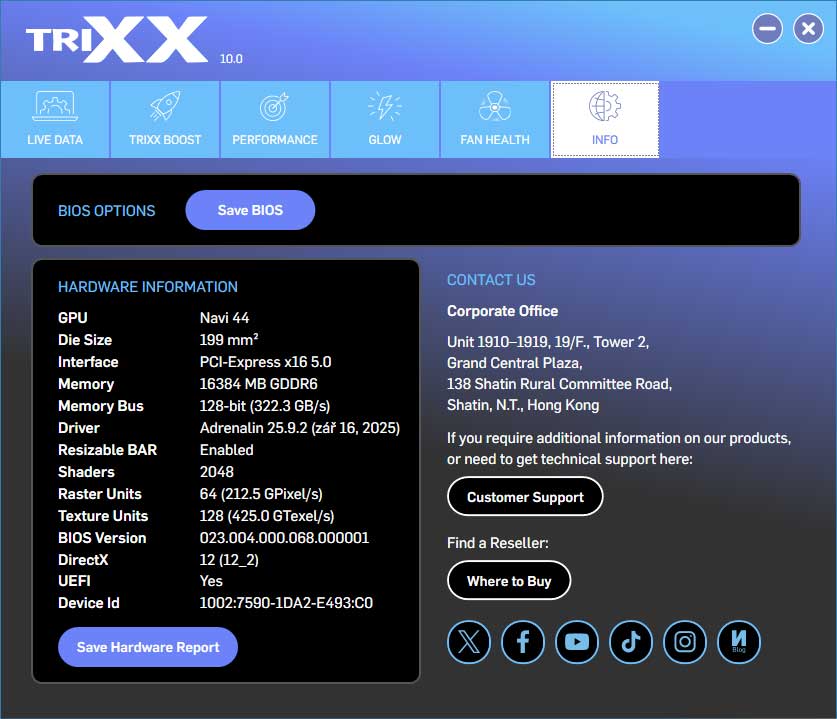Click the Performance target icon
The image size is (837, 719).
274,107
